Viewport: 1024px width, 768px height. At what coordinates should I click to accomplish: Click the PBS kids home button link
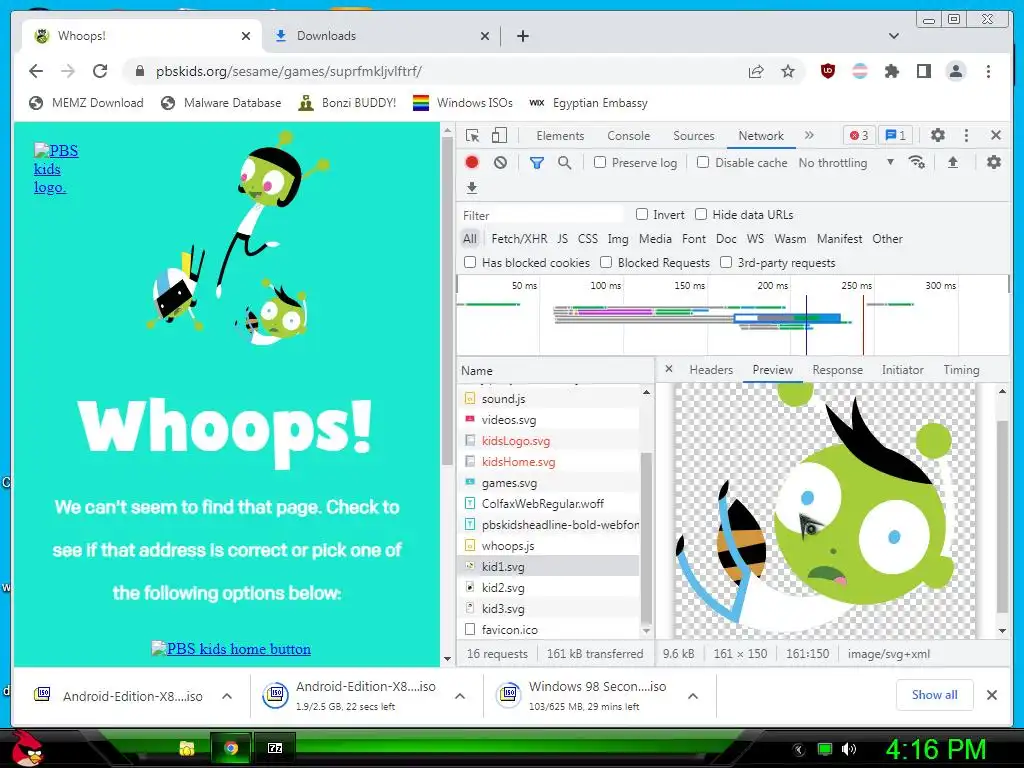click(231, 648)
